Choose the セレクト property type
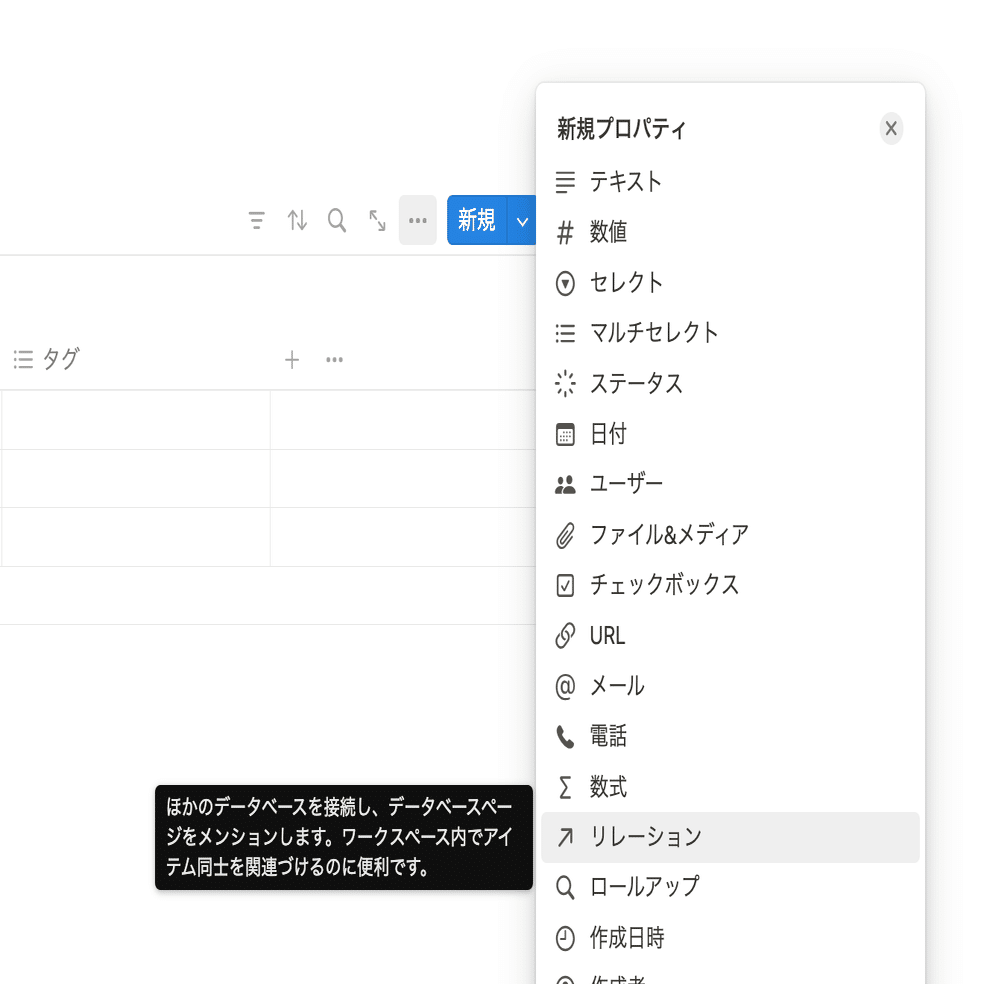 [x=730, y=282]
